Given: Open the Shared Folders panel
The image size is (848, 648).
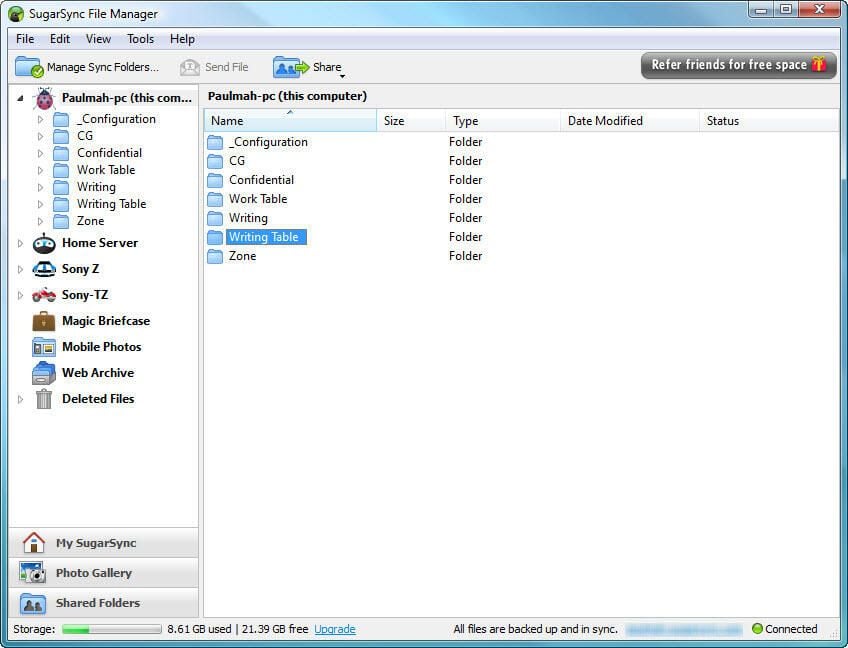Looking at the screenshot, I should pyautogui.click(x=104, y=603).
